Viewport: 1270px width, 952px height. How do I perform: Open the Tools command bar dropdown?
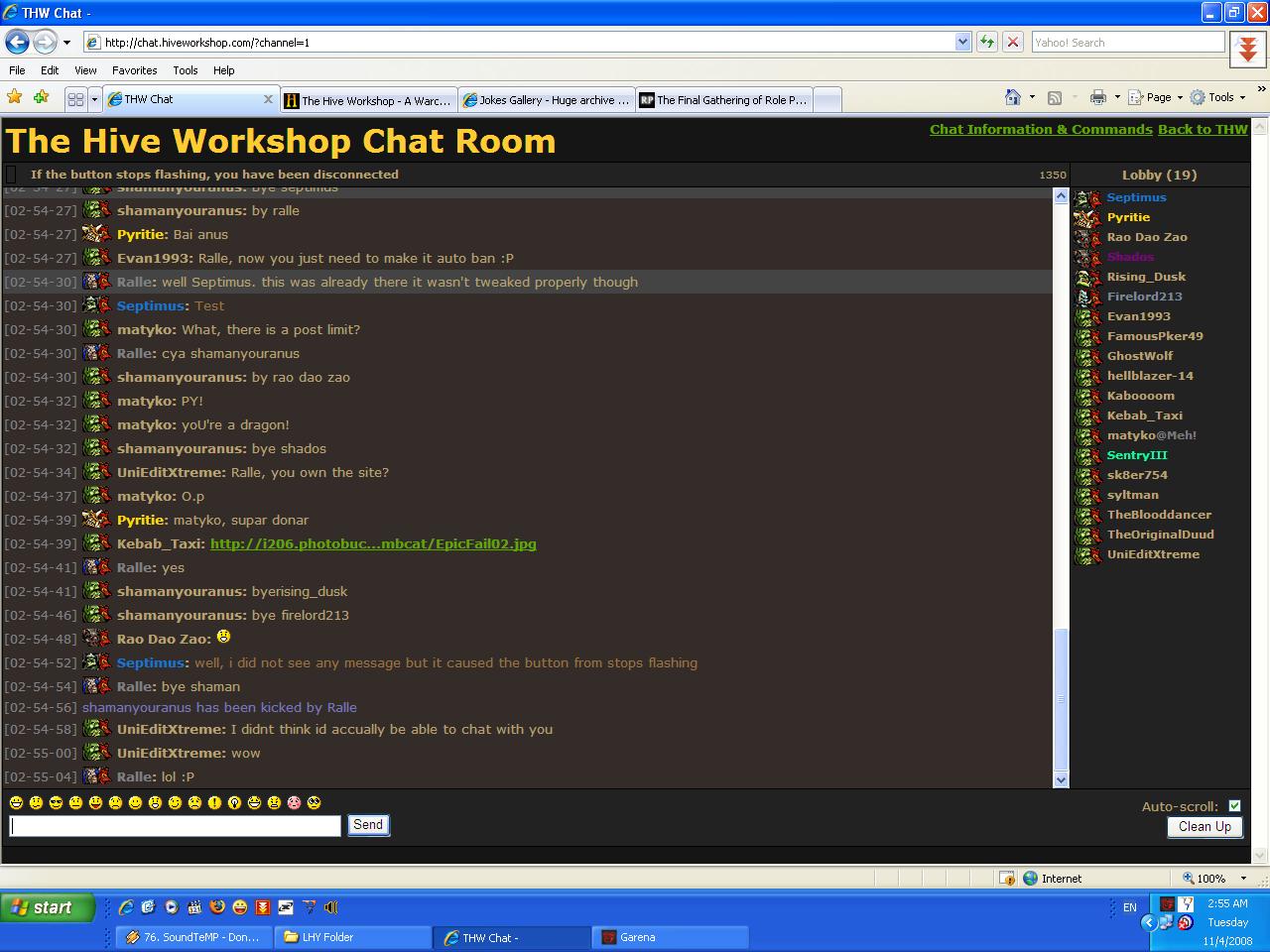(1217, 97)
